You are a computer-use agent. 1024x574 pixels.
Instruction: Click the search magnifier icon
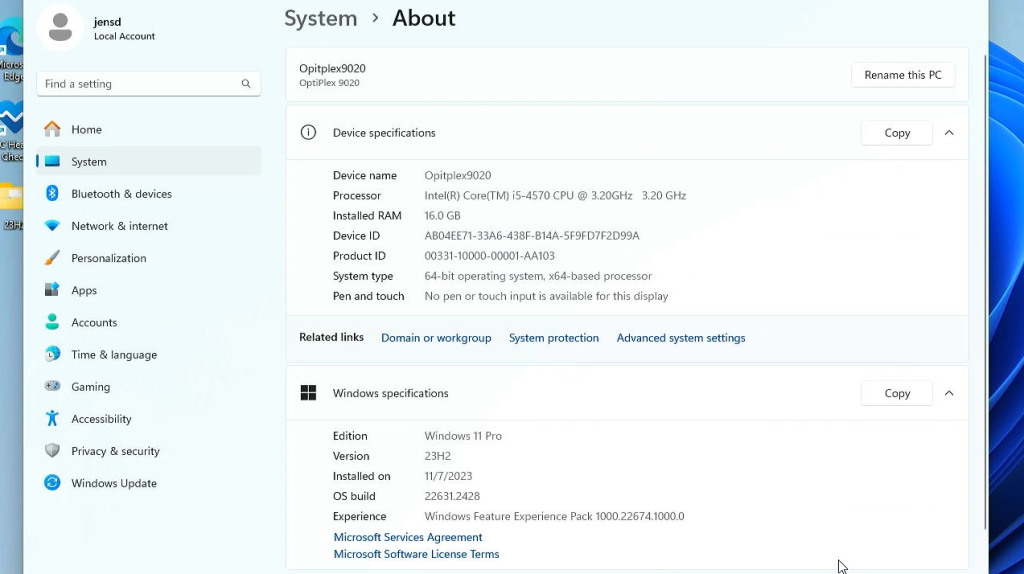click(246, 84)
